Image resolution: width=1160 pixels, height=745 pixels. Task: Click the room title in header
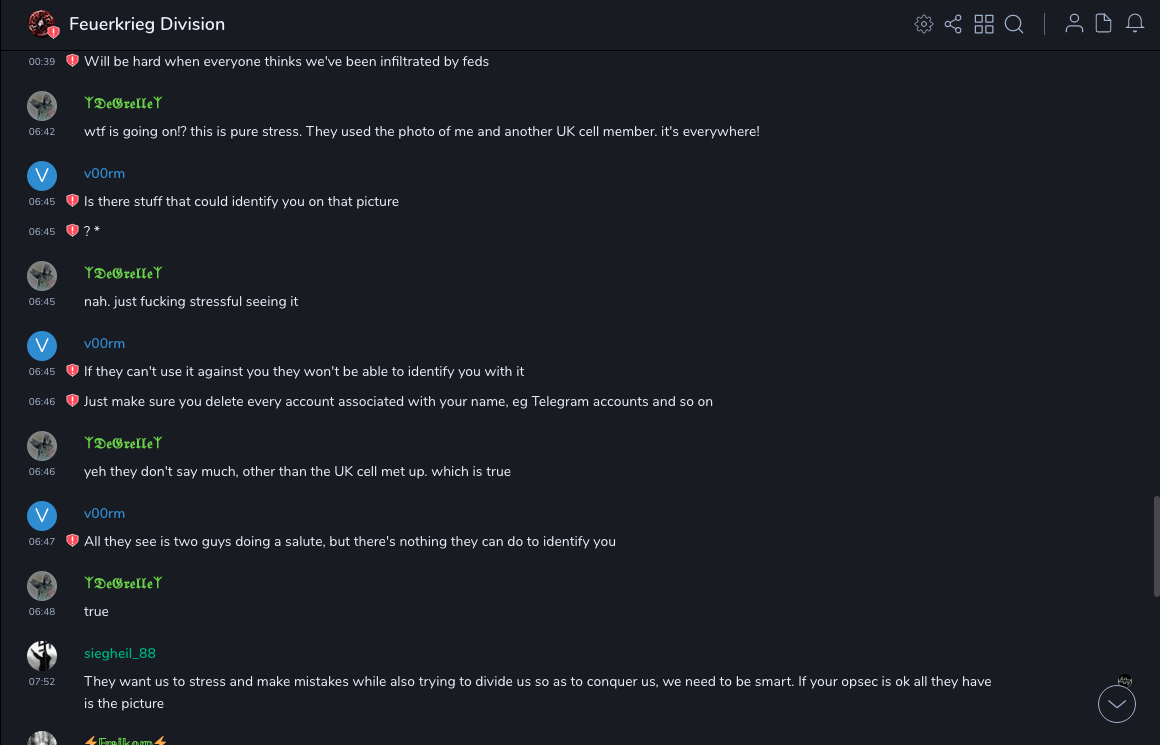click(147, 24)
